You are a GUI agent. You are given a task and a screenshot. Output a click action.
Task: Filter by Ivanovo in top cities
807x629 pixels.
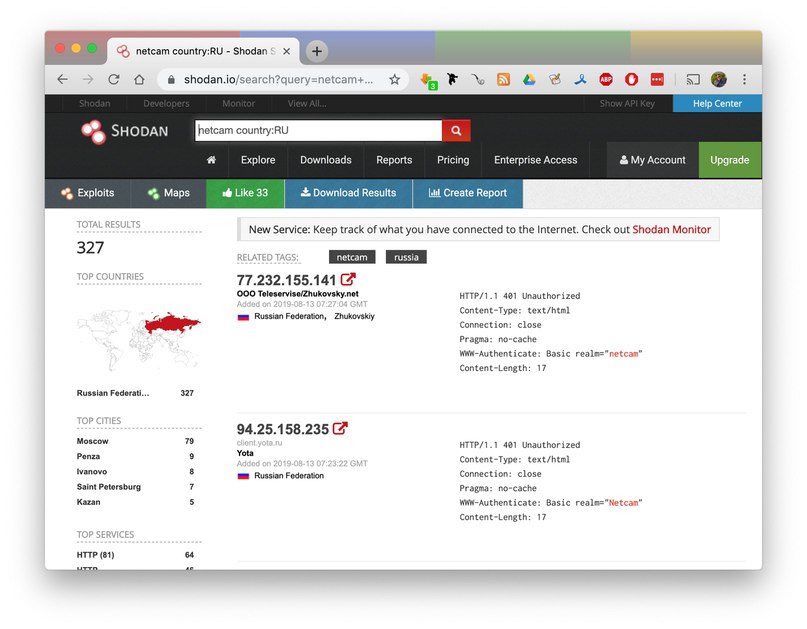coord(92,471)
